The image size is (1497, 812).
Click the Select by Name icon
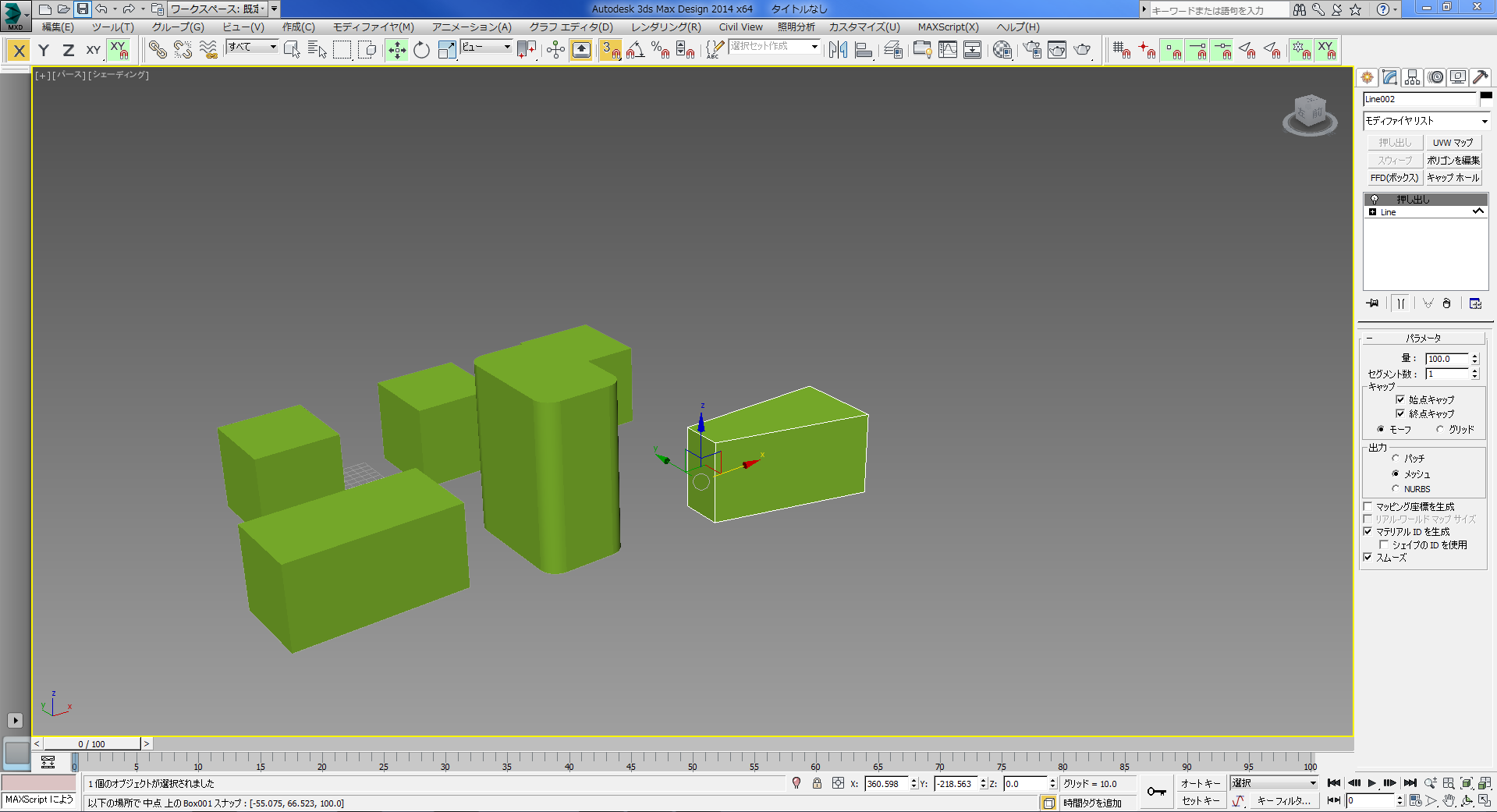point(317,51)
